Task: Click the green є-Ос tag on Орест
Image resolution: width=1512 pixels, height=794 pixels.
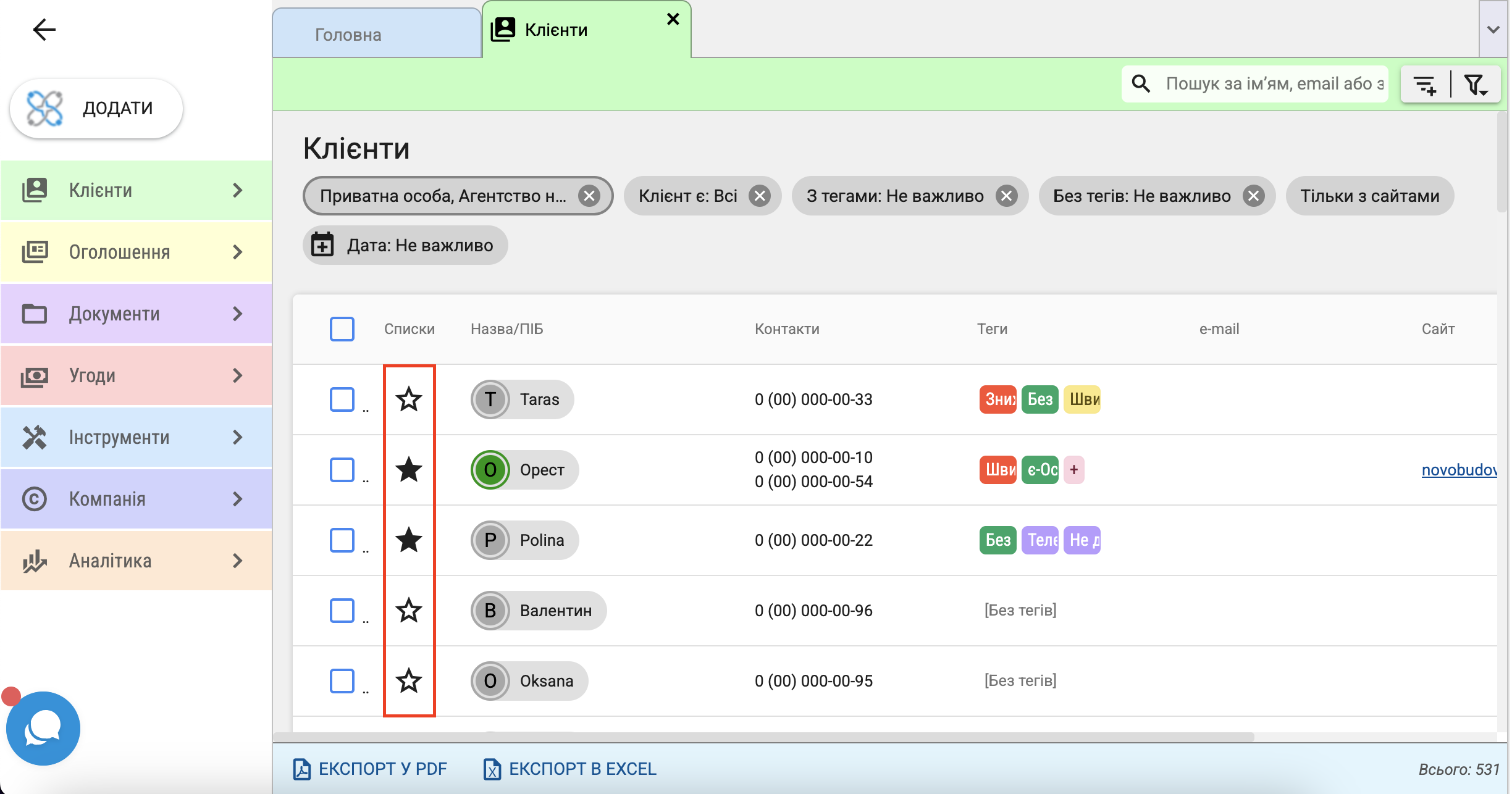Action: click(1040, 470)
